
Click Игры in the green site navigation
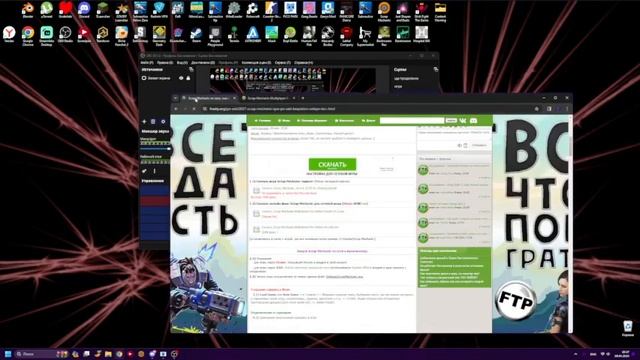point(284,120)
